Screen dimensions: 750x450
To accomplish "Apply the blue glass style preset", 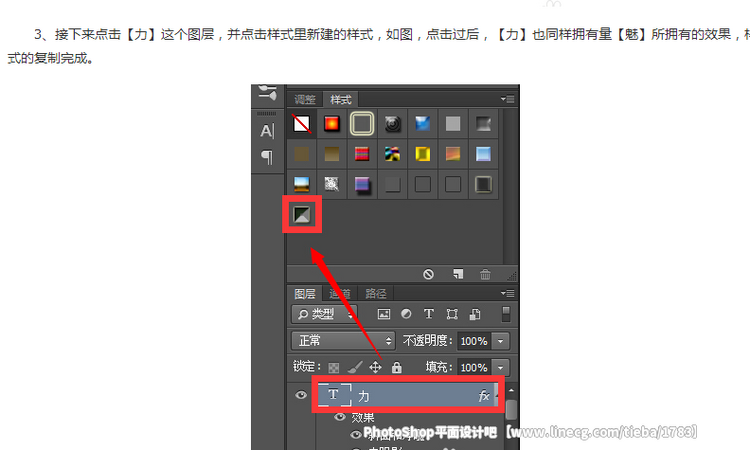I will coord(422,124).
